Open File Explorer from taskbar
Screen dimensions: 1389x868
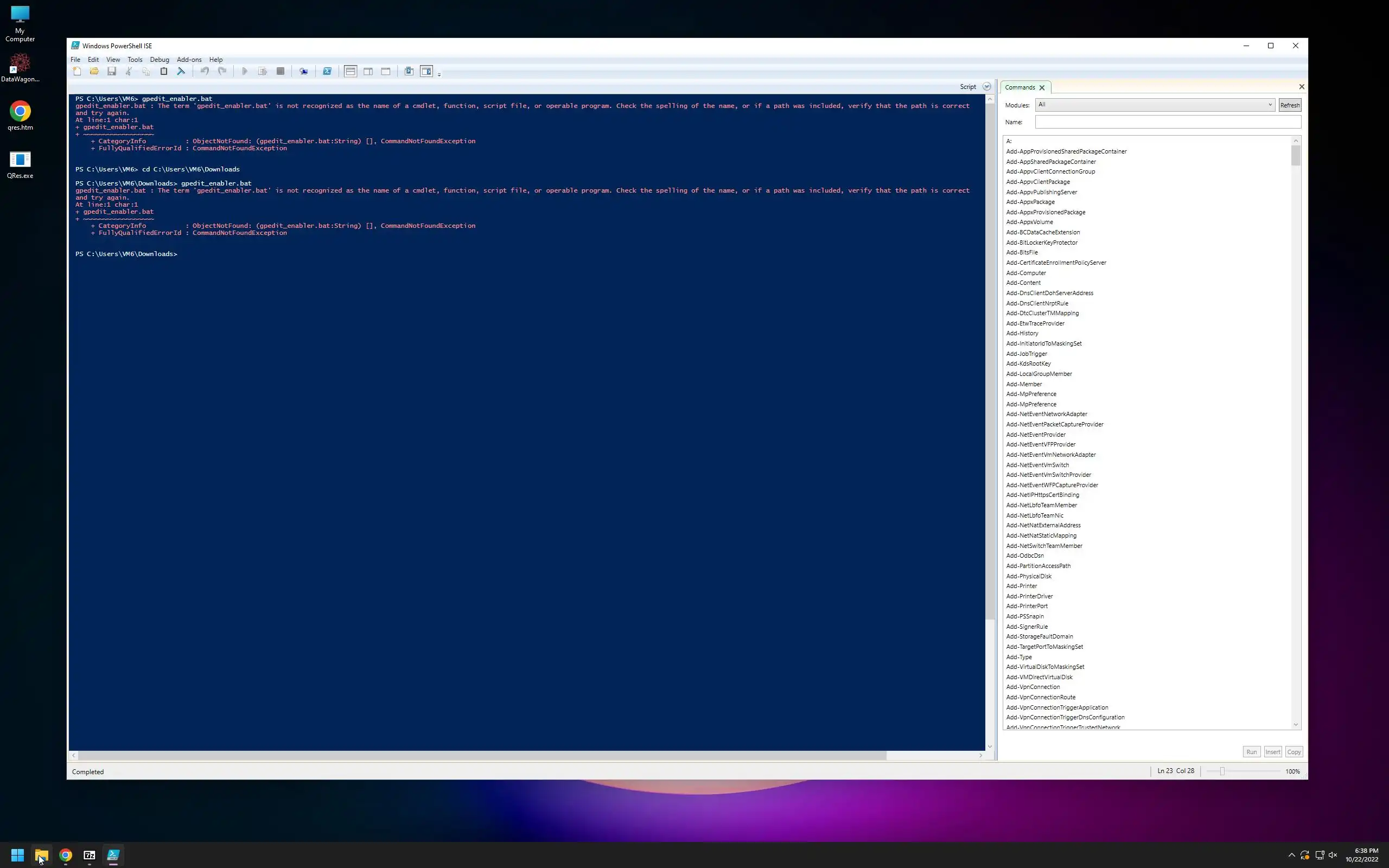pyautogui.click(x=41, y=855)
